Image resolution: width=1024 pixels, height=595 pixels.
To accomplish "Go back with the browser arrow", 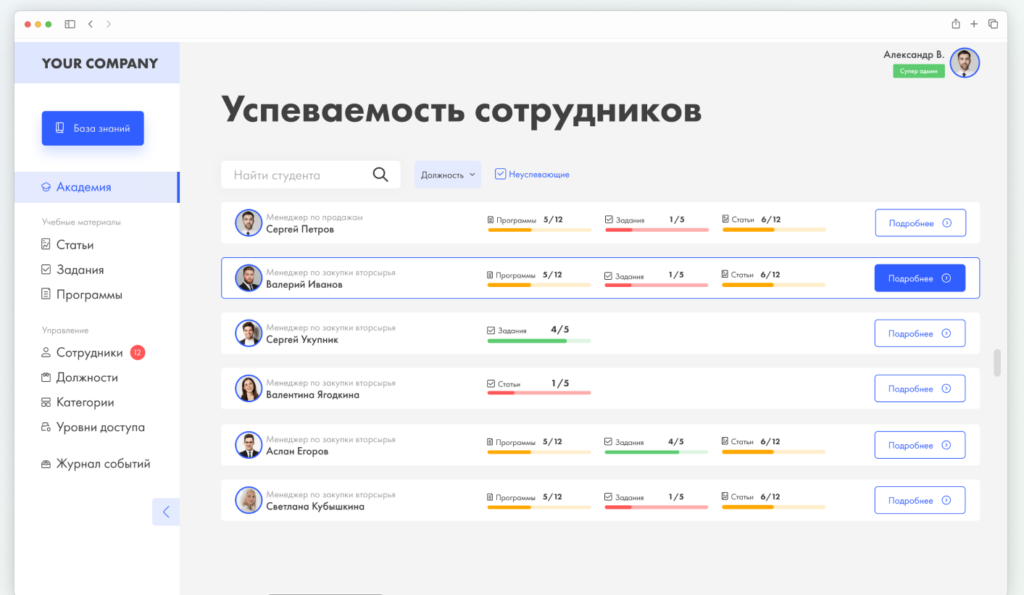I will (x=91, y=24).
